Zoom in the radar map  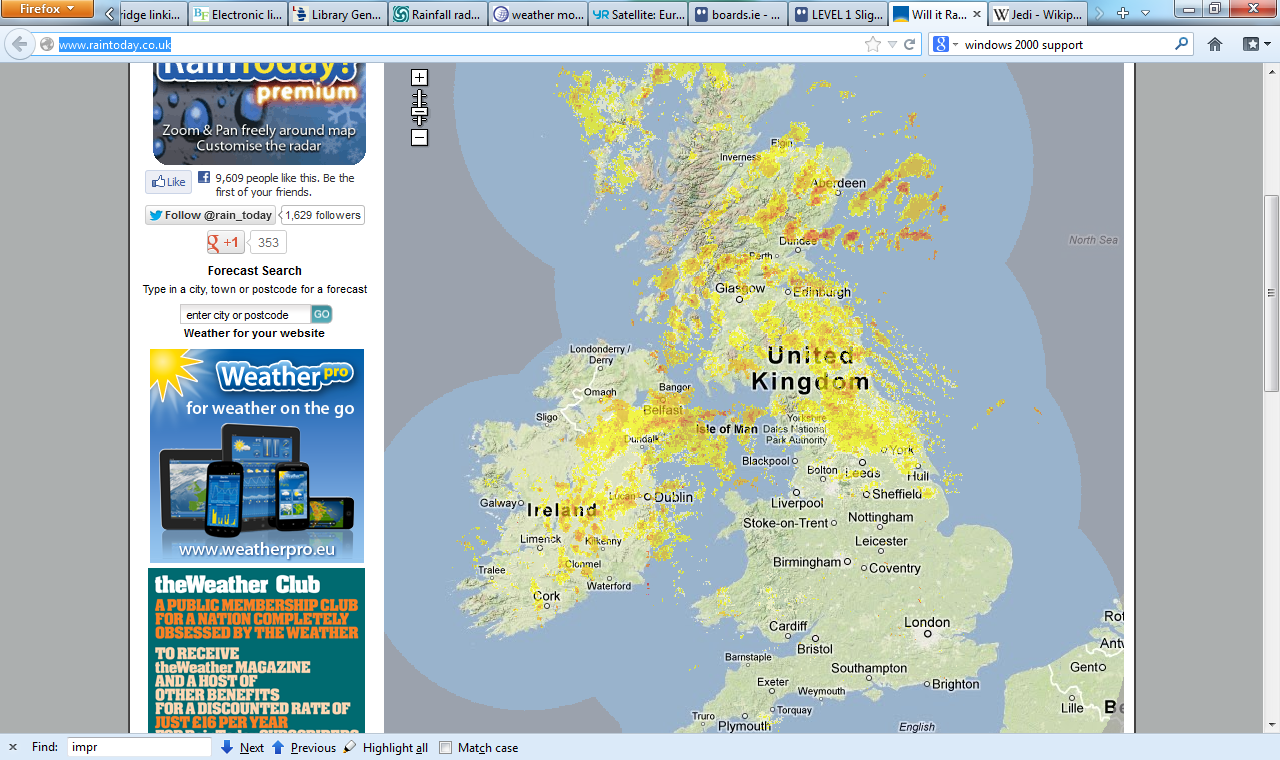click(419, 77)
